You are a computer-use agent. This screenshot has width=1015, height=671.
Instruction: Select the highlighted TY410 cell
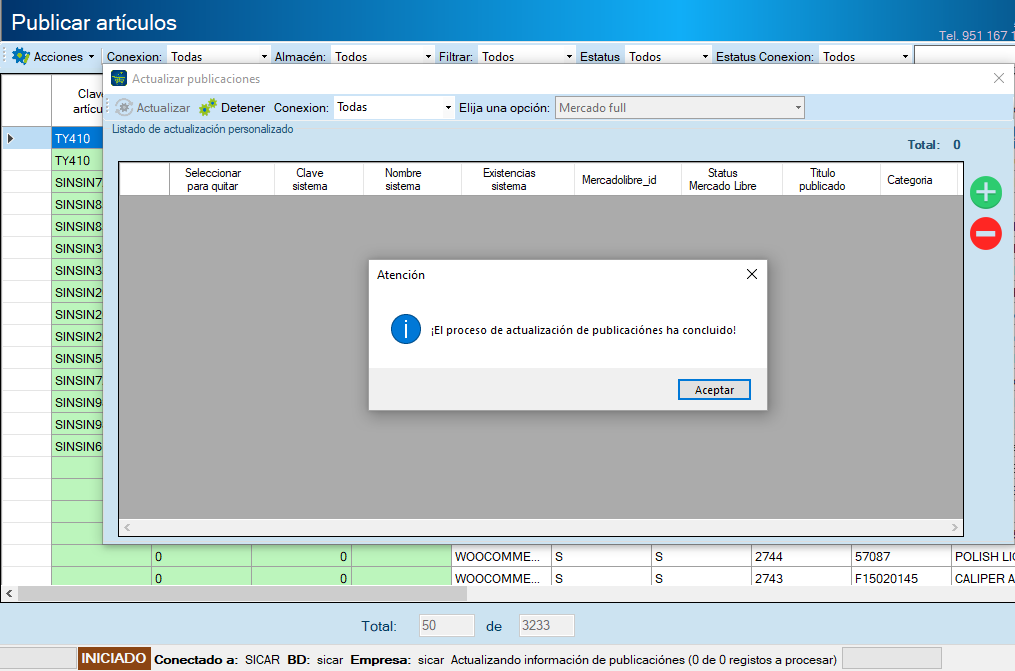point(77,138)
